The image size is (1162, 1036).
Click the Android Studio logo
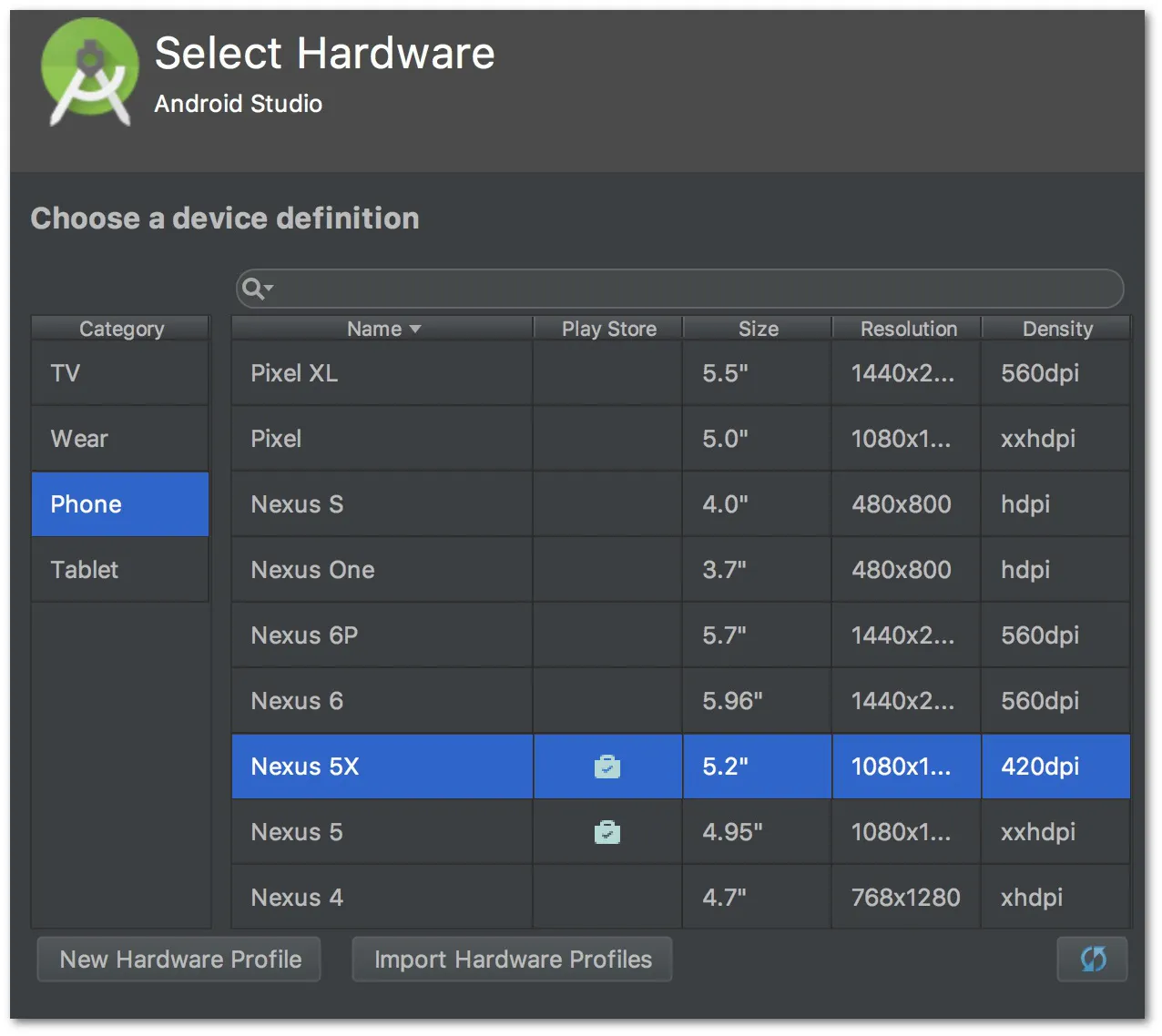[x=90, y=72]
